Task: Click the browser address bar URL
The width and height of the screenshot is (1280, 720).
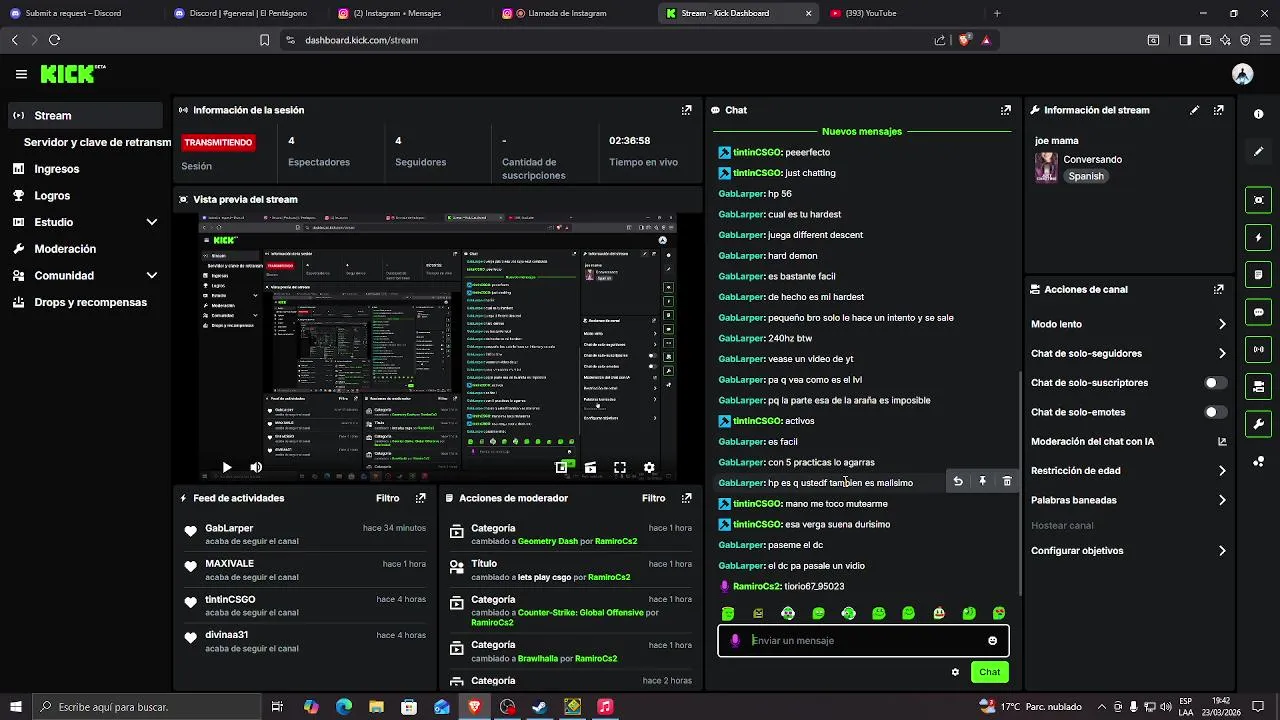Action: point(361,40)
